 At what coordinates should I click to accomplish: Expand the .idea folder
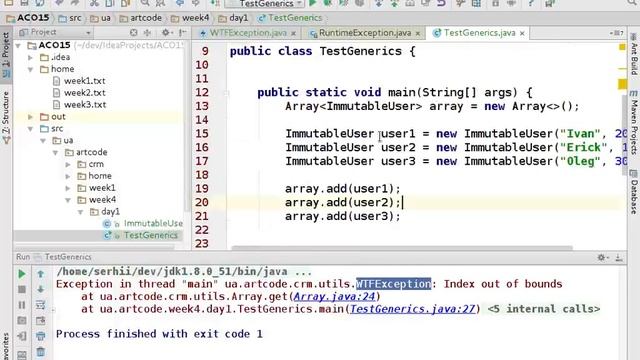pos(31,57)
